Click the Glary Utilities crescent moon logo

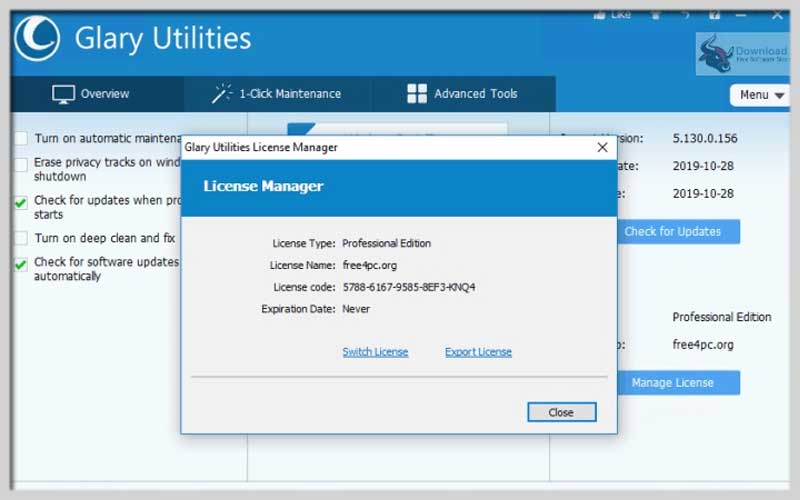click(37, 38)
